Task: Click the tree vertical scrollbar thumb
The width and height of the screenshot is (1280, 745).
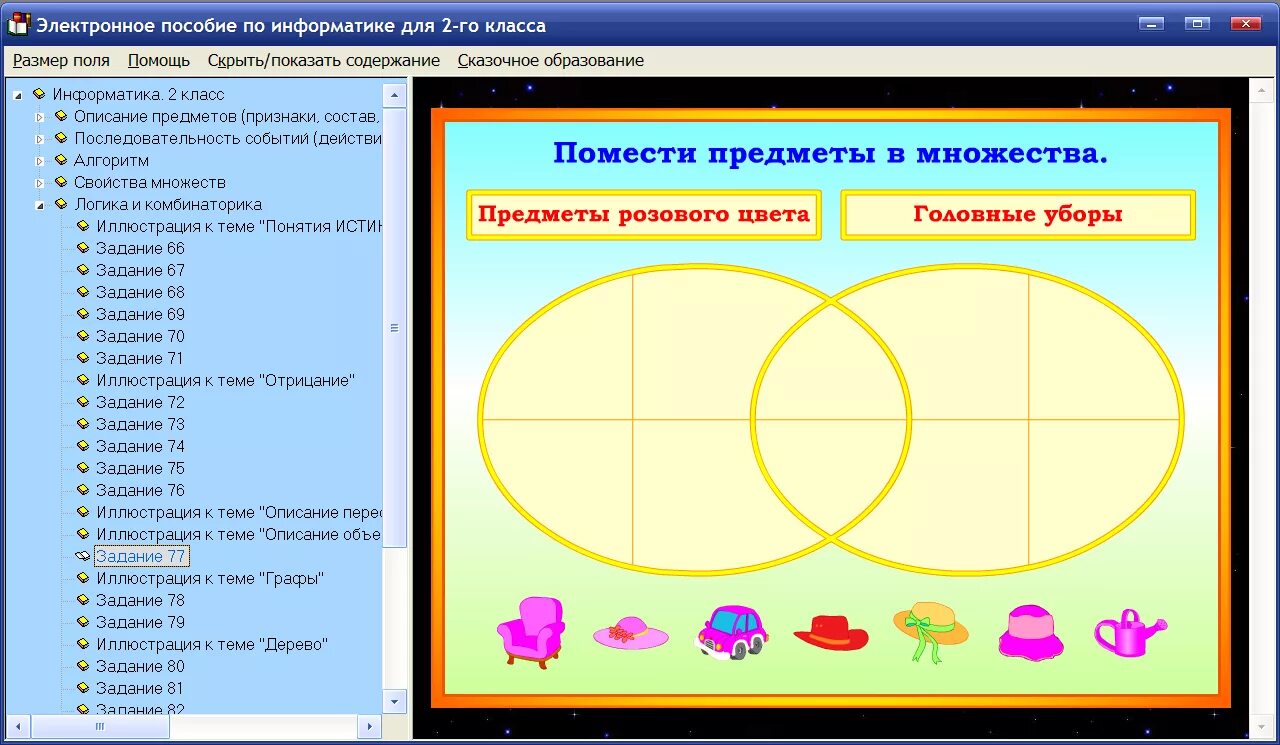Action: point(394,328)
